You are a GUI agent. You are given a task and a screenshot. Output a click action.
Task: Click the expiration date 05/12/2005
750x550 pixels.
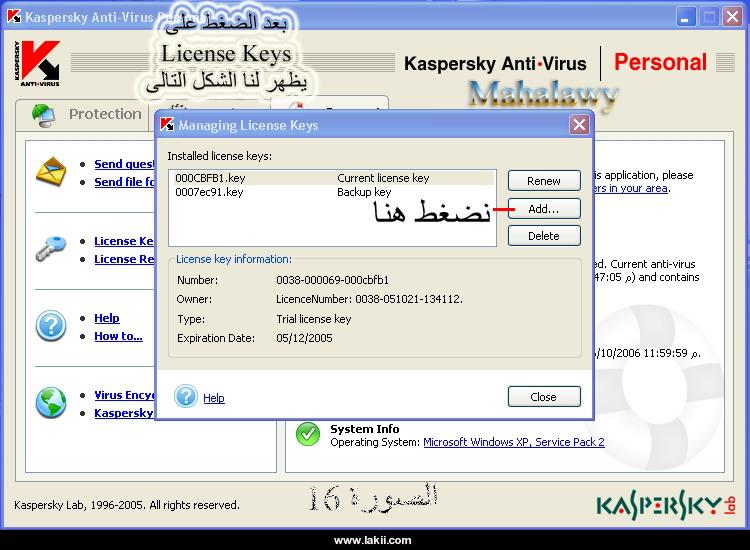(x=304, y=338)
